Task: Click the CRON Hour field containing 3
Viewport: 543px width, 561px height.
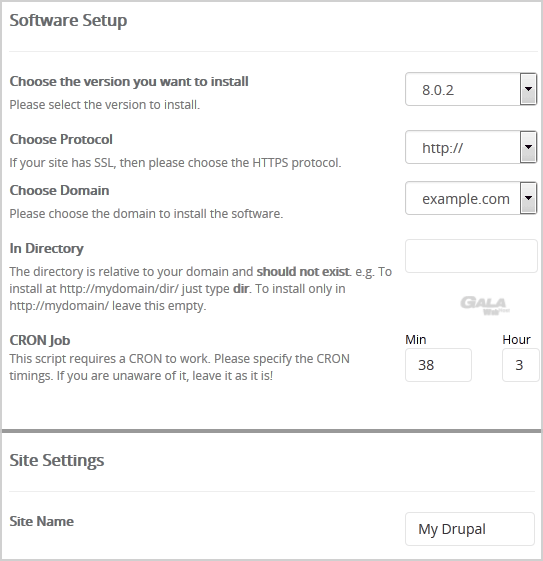Action: click(x=520, y=365)
